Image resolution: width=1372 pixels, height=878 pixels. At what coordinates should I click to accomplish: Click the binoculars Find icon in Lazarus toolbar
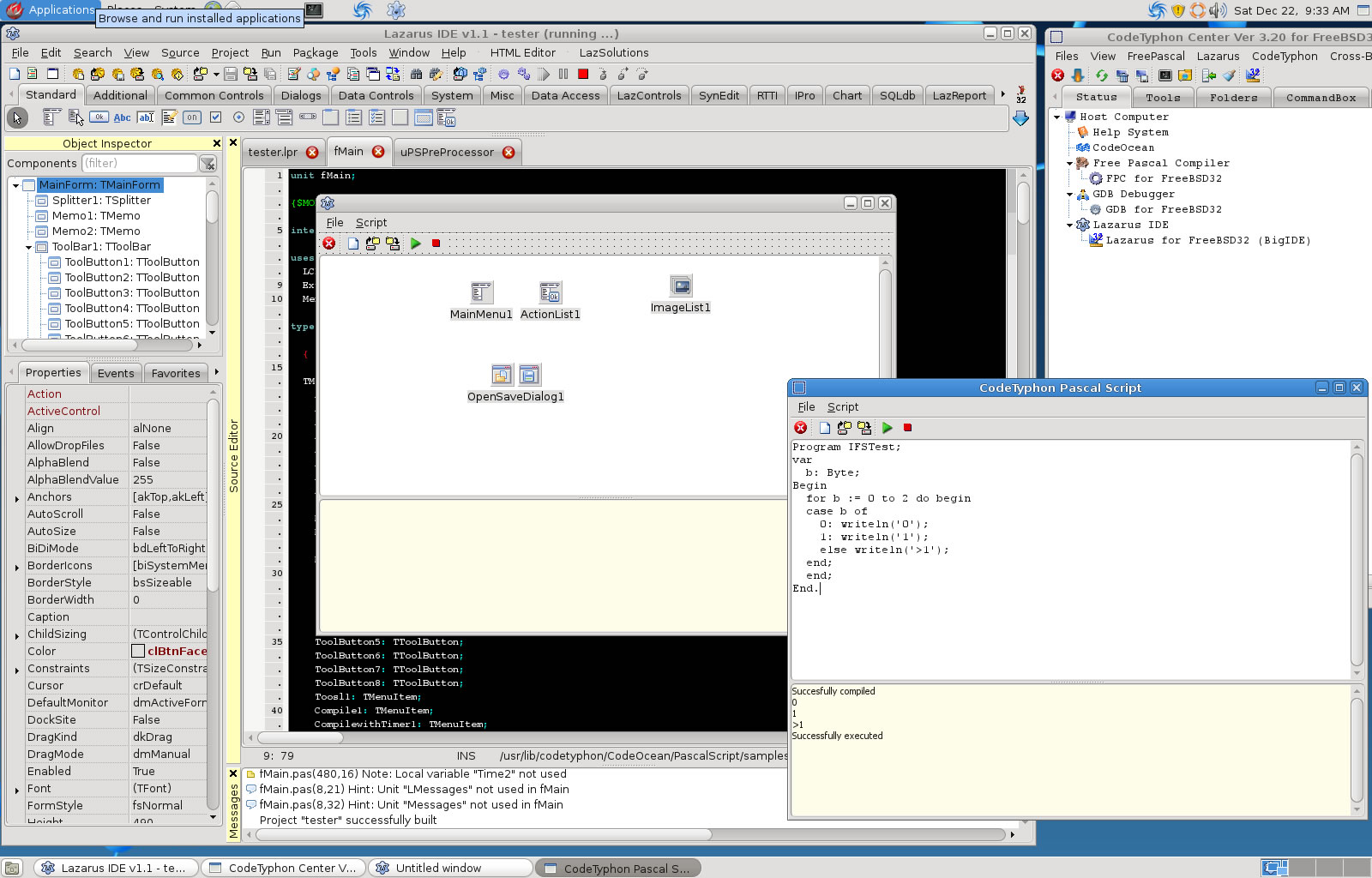point(417,75)
